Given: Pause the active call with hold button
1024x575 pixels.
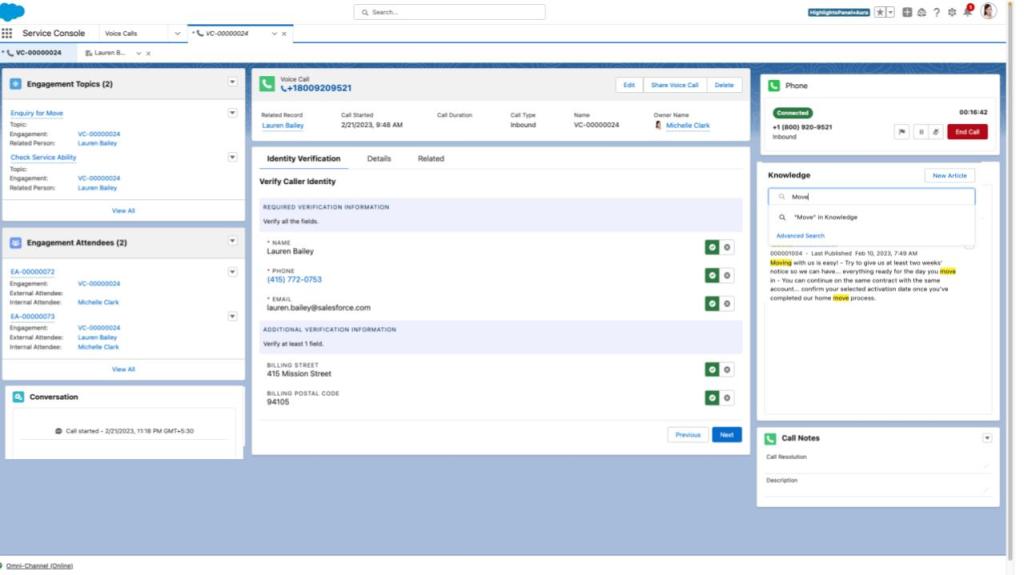Looking at the screenshot, I should (919, 132).
